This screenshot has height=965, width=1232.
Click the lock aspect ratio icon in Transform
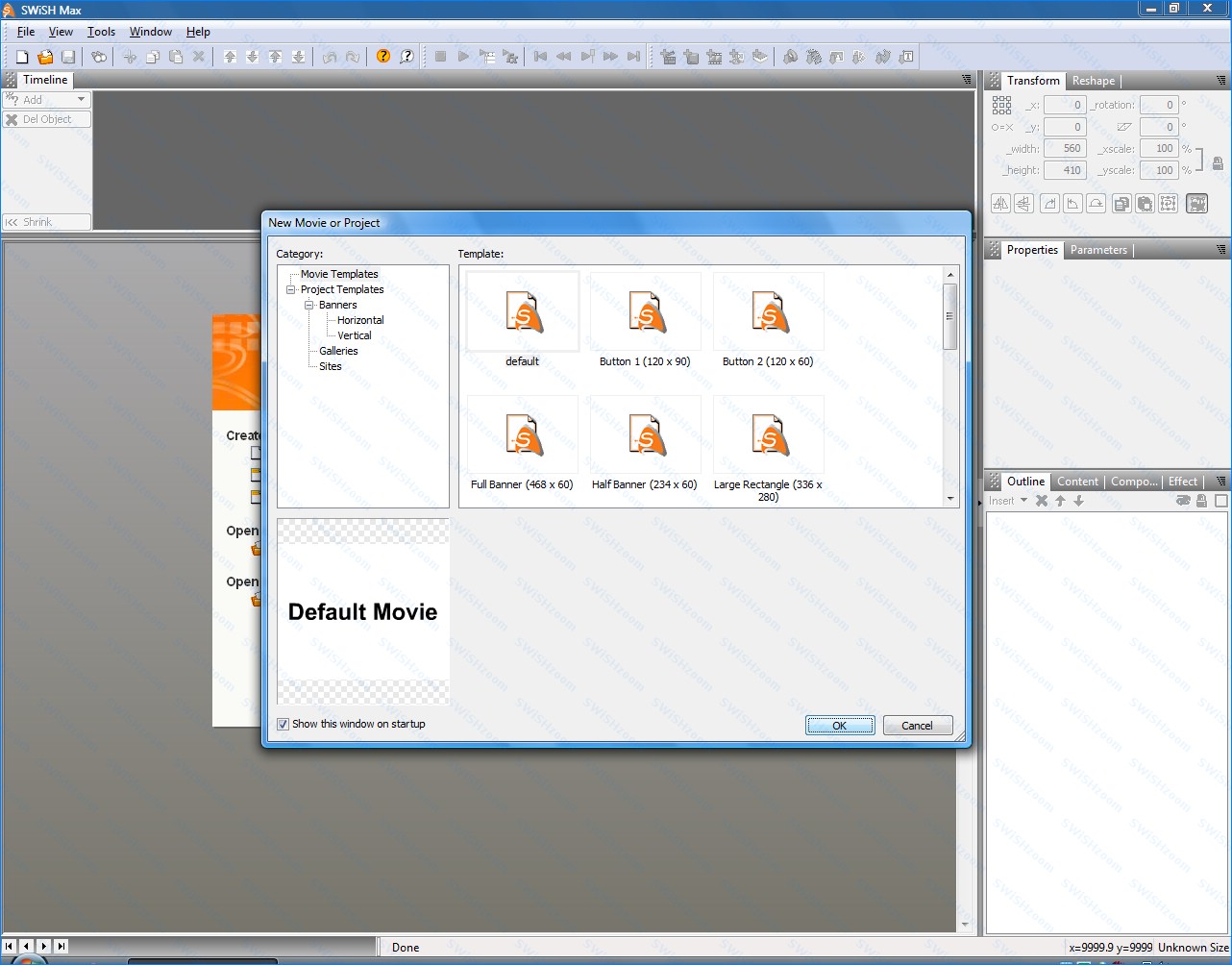click(1218, 163)
